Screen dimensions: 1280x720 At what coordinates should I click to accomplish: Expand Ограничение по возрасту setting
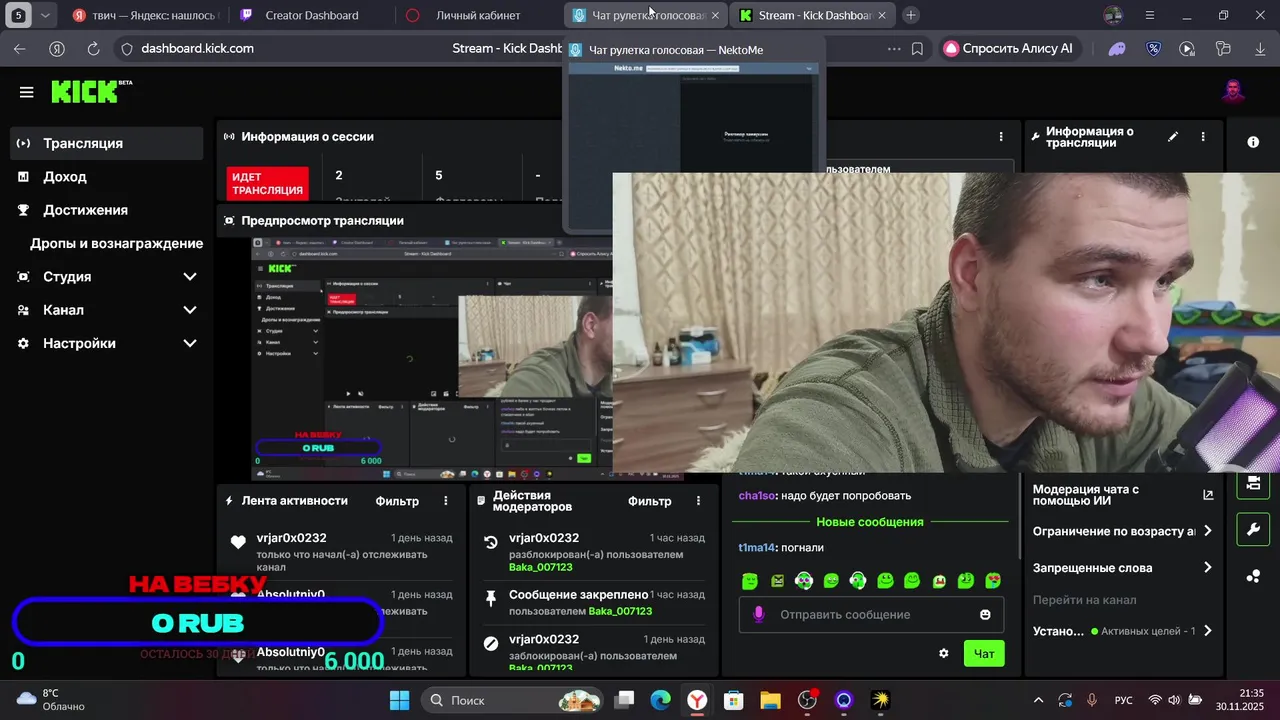[x=1123, y=531]
